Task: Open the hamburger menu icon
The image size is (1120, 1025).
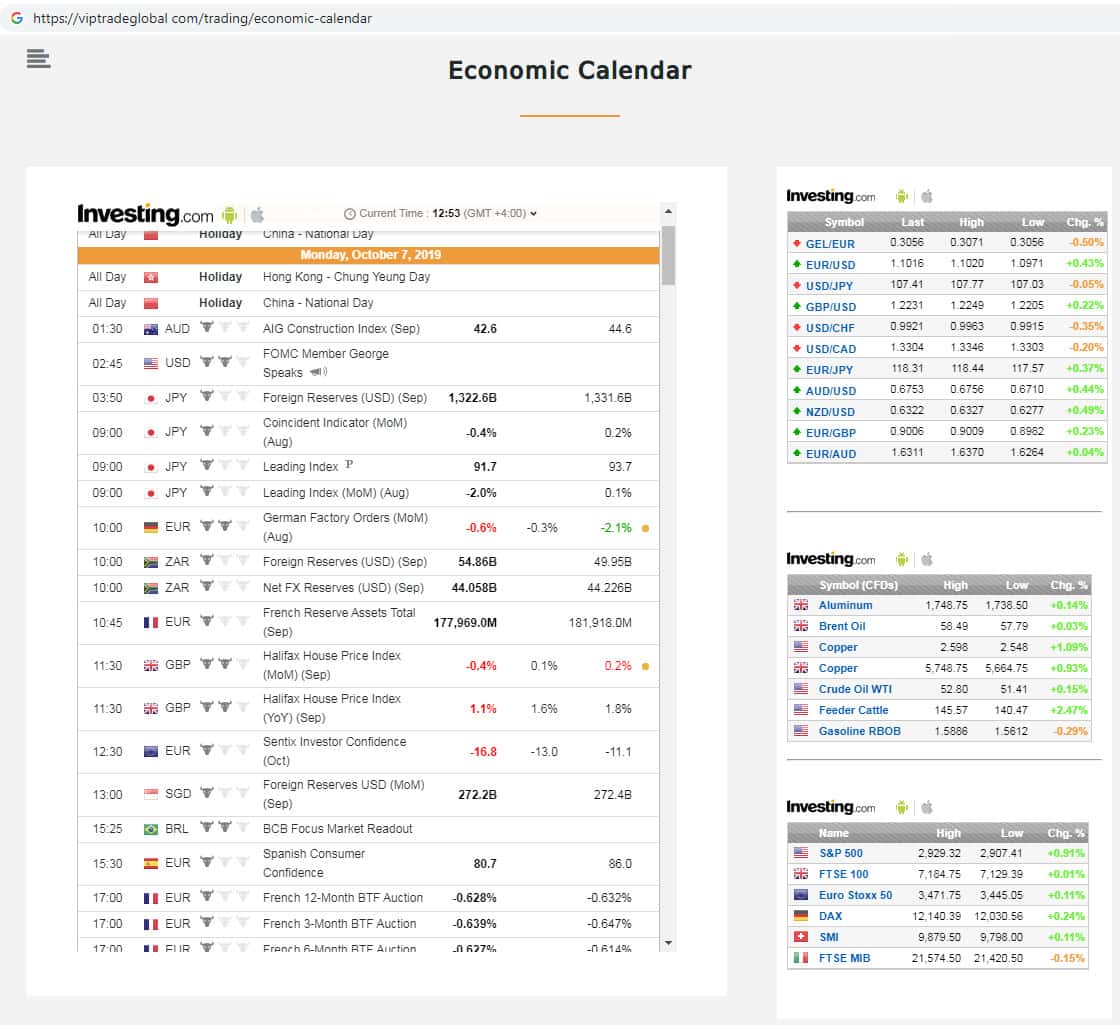Action: (x=39, y=58)
